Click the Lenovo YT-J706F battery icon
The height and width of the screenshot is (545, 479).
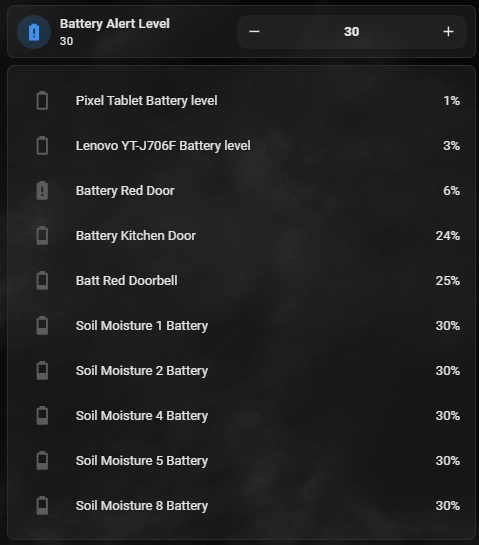(x=42, y=145)
